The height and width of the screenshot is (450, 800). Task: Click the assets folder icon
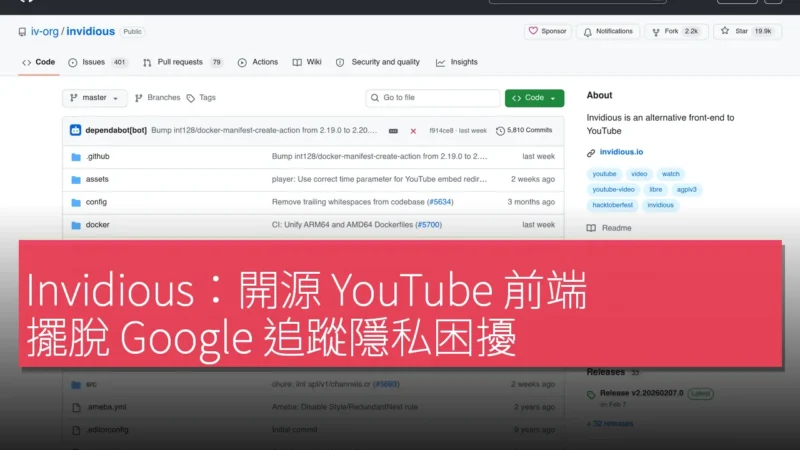pos(76,180)
